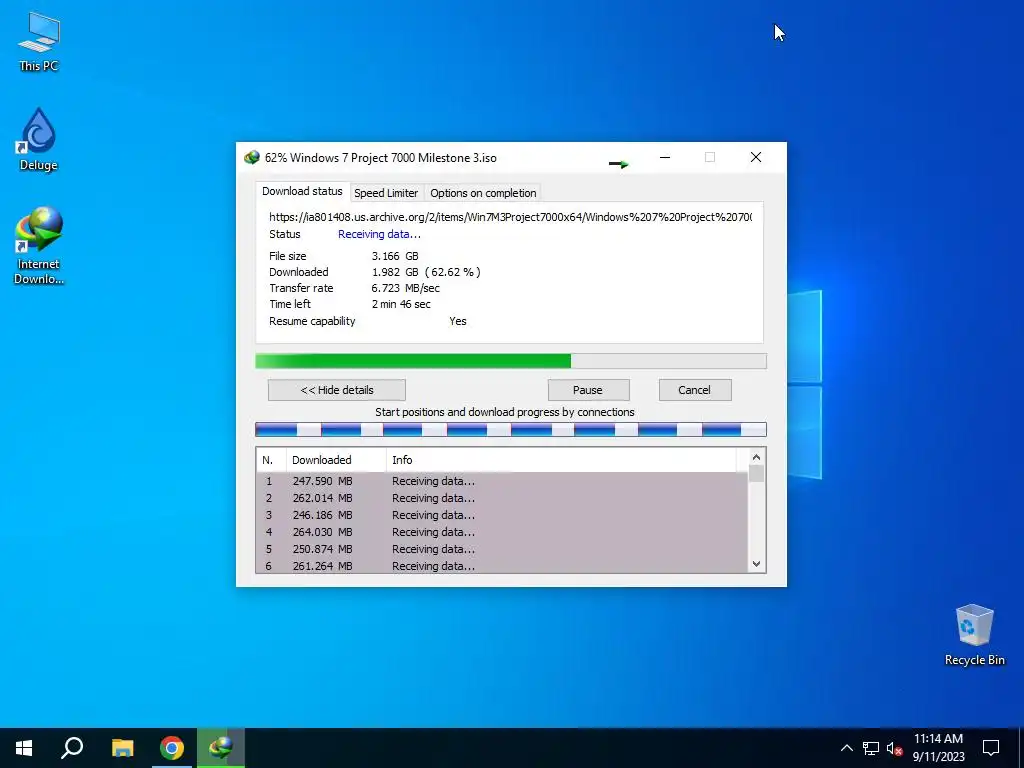
Task: Select connection row 1 with 247.590 MB
Action: [502, 481]
